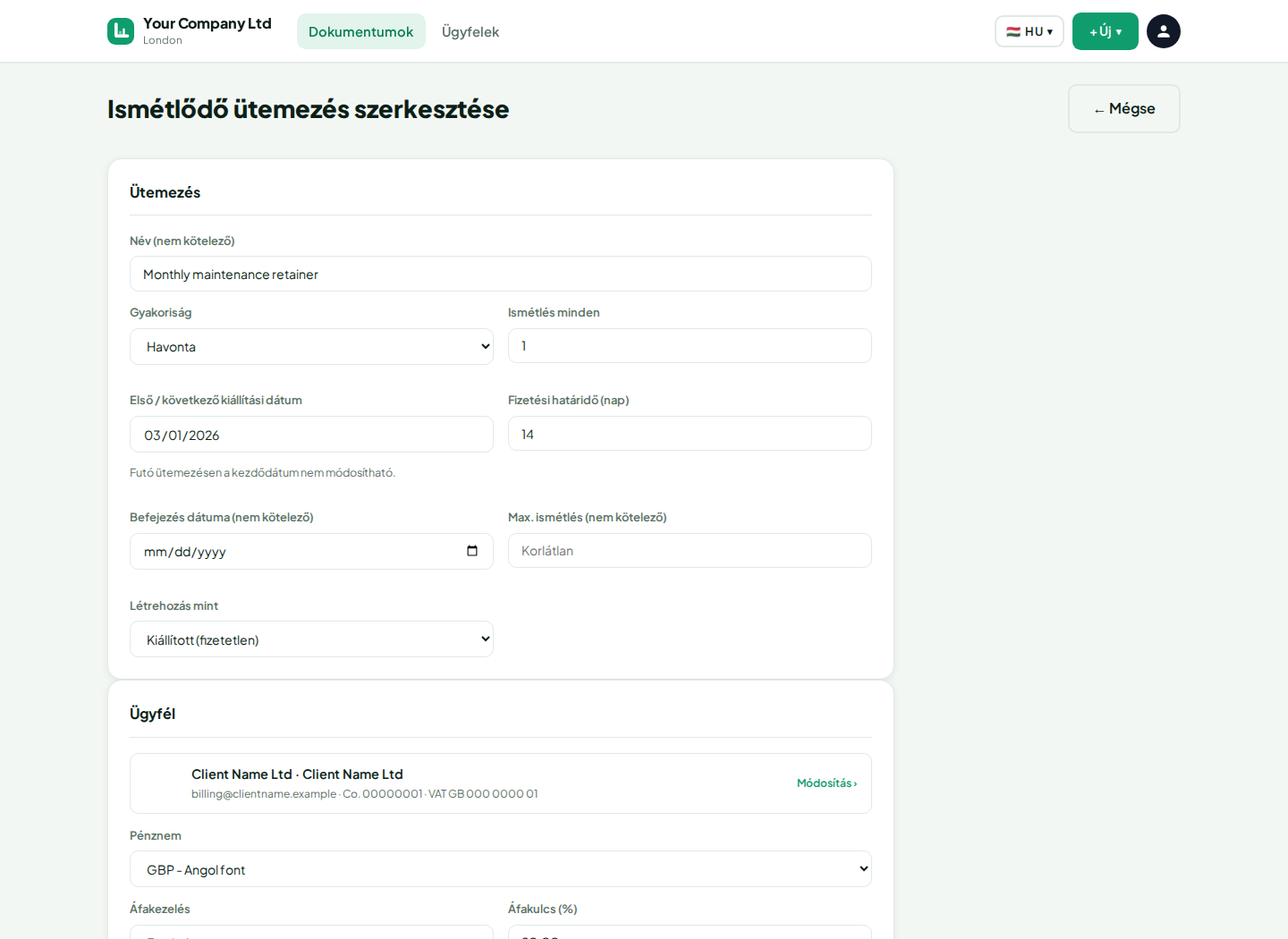Go to the Ügyfelek tab

[470, 31]
